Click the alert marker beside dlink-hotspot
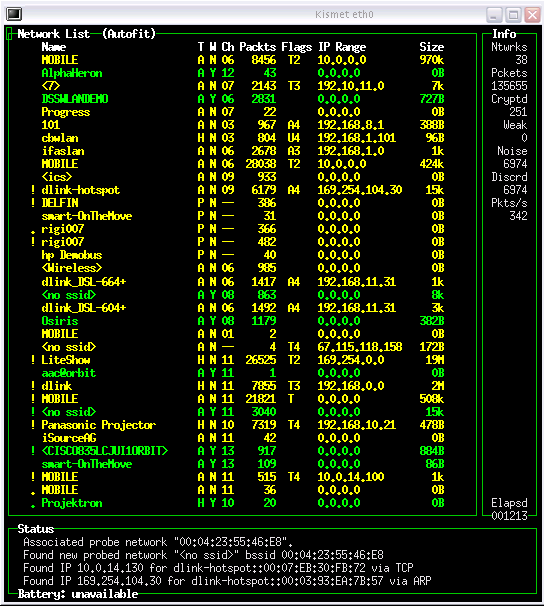544x606 pixels. click(x=33, y=190)
